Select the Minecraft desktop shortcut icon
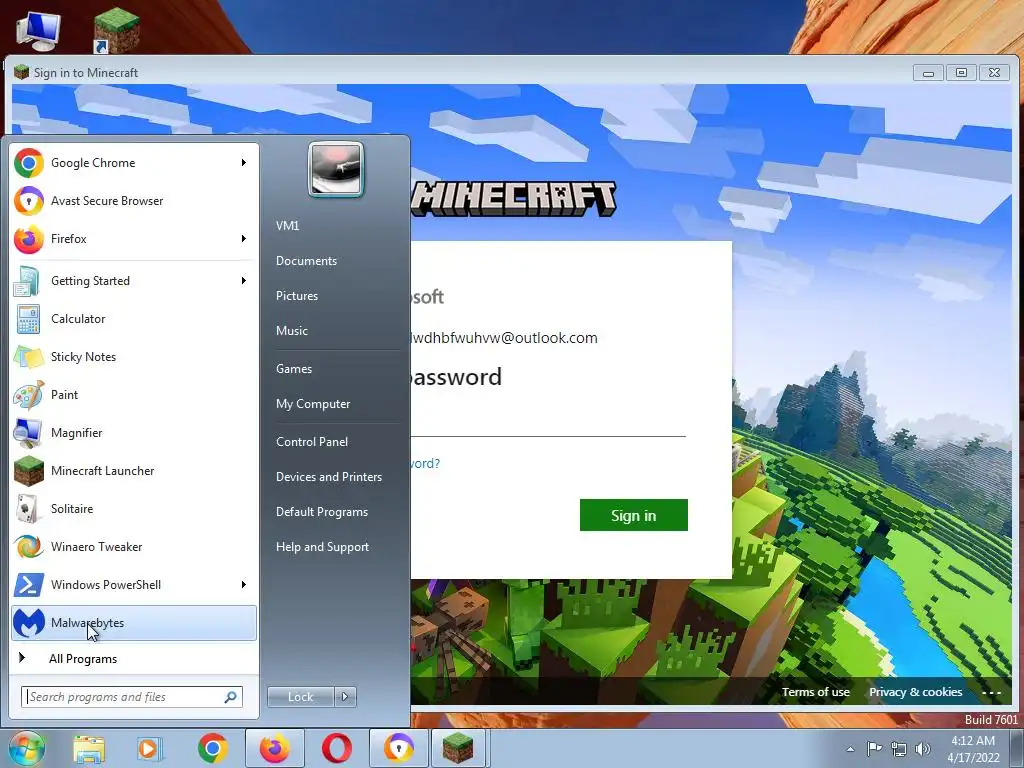Screen dimensions: 1024x768 pos(117,30)
